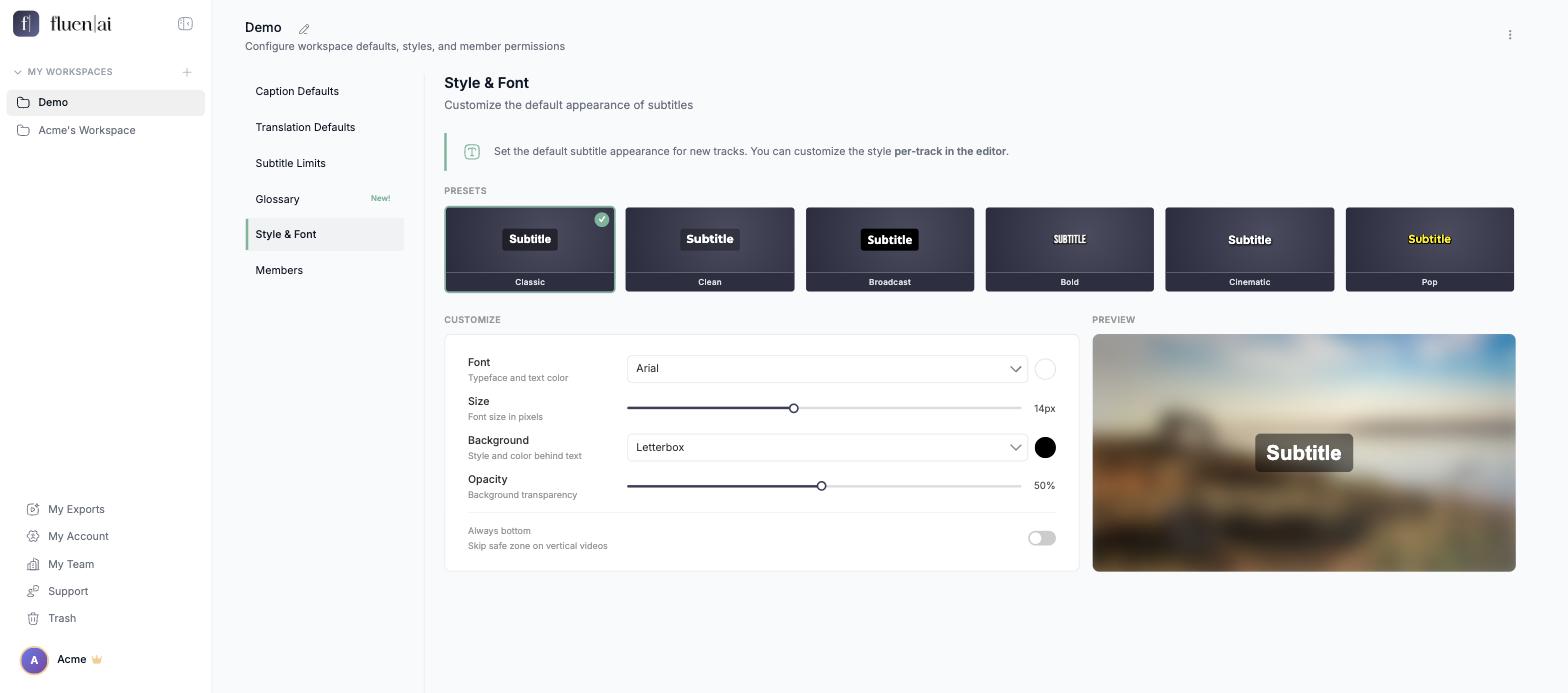This screenshot has width=1568, height=693.
Task: Go to My Exports
Action: click(x=76, y=509)
